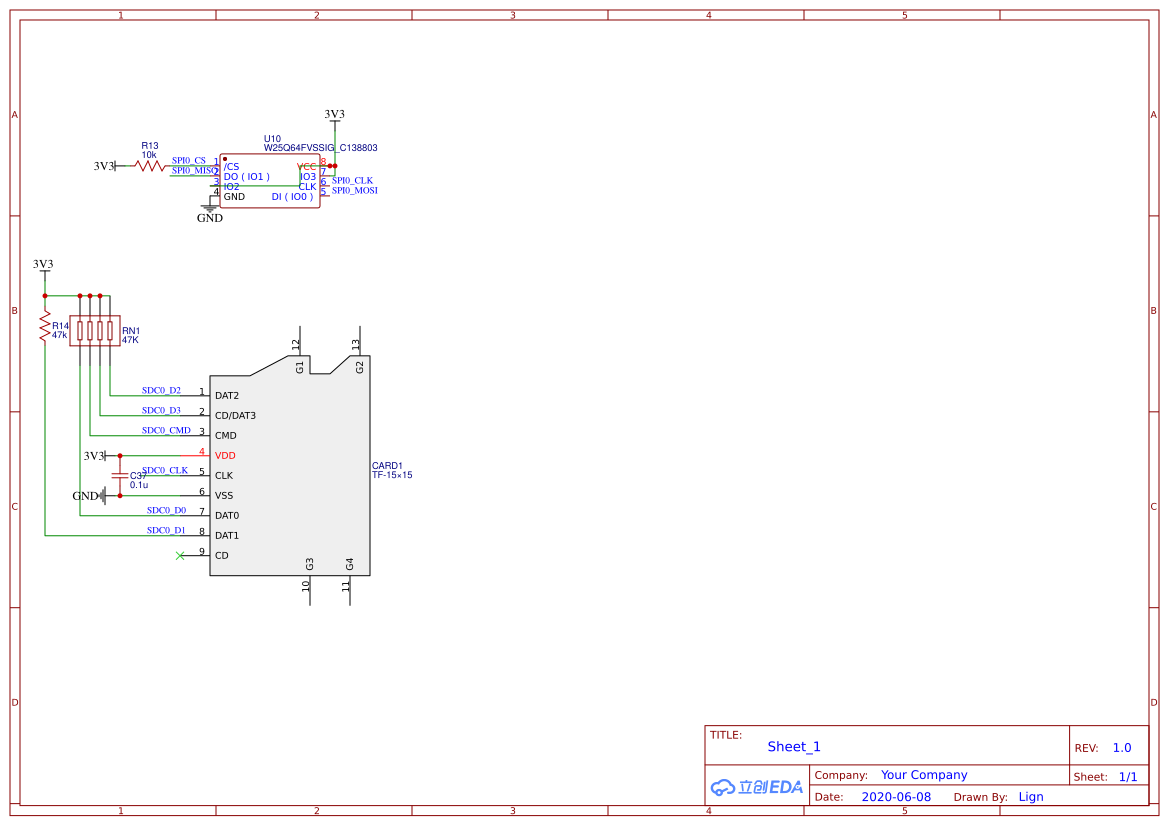
Task: Select the U10 W25Q64FVSSIG part name
Action: pyautogui.click(x=320, y=147)
